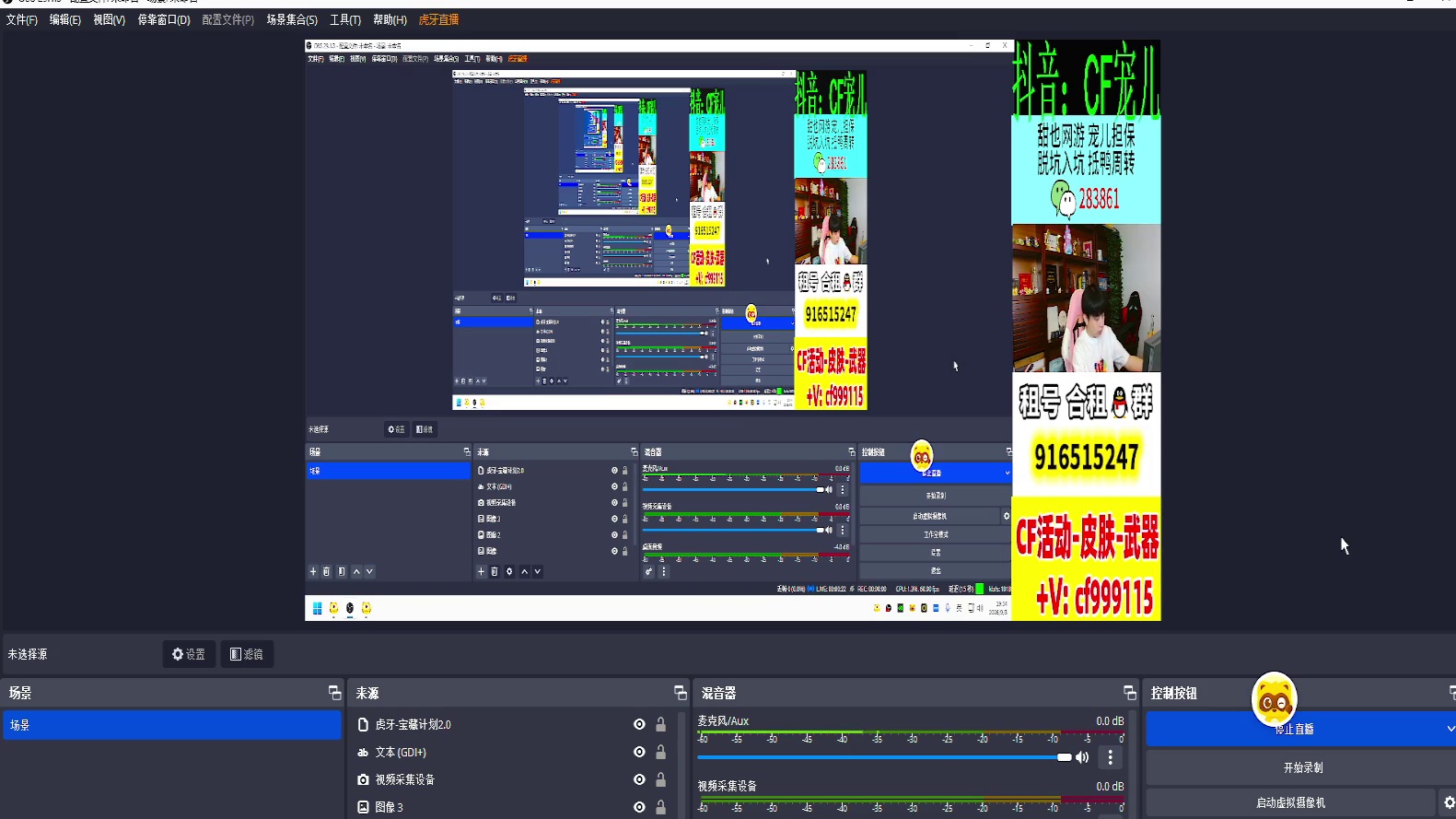Open the 工具(T) menu
The width and height of the screenshot is (1456, 819).
click(x=345, y=19)
